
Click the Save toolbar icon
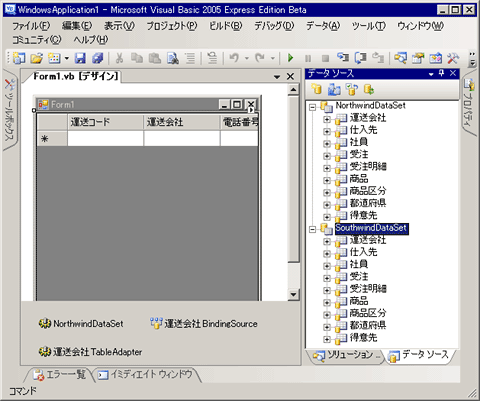pos(80,58)
